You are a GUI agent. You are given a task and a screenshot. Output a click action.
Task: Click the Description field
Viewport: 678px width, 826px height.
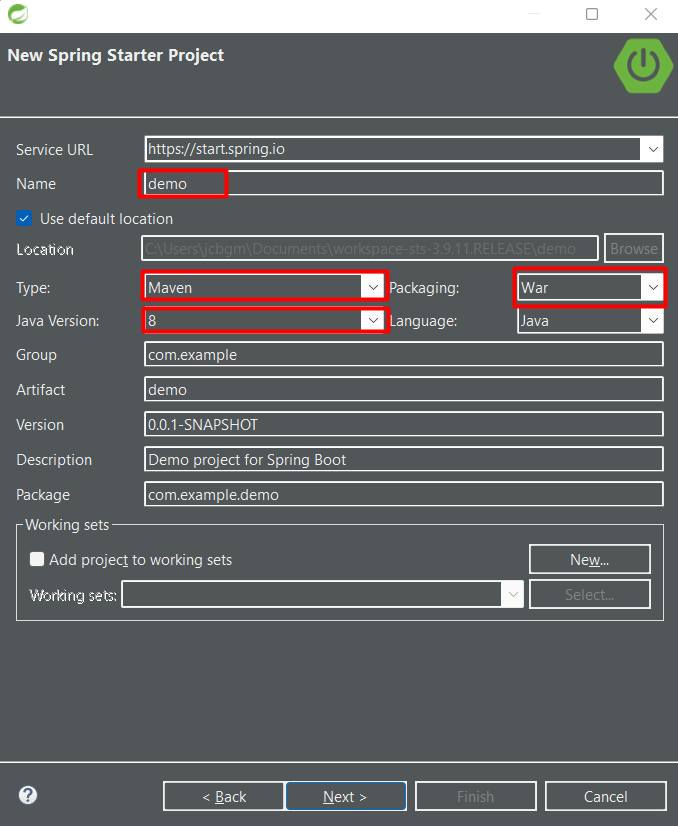(x=404, y=459)
